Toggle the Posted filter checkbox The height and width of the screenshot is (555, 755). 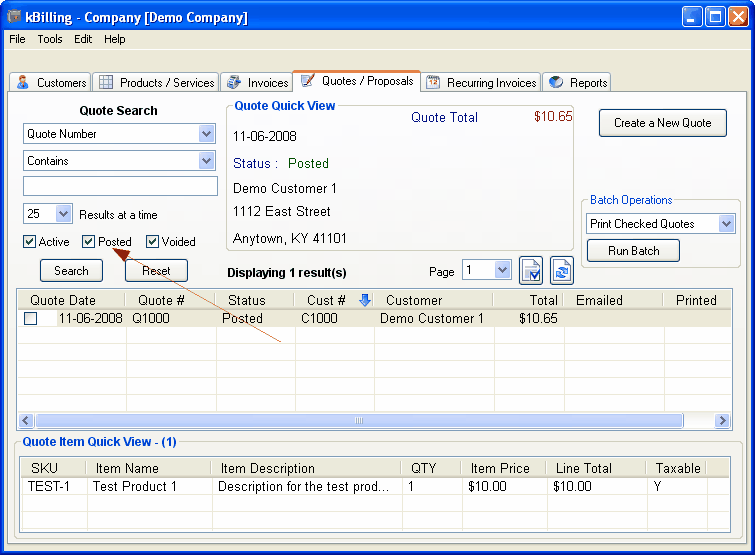(89, 241)
